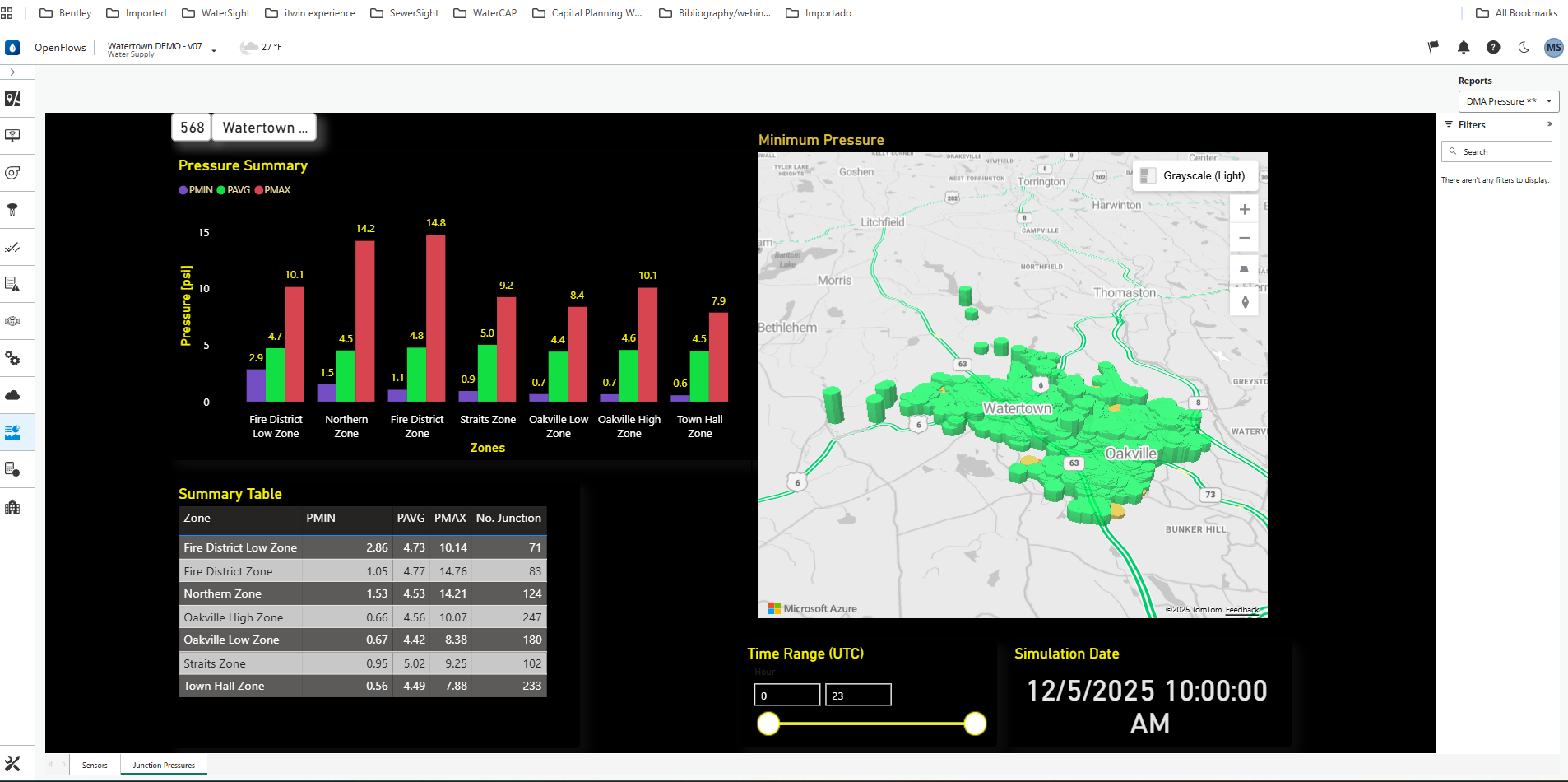Toggle map pitch control button
Viewport: 1568px width, 782px height.
[x=1245, y=269]
